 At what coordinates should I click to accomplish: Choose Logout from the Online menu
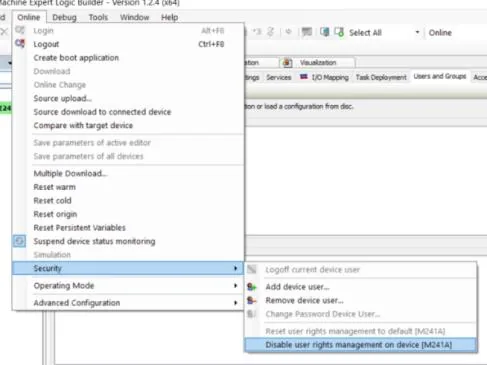pos(128,44)
